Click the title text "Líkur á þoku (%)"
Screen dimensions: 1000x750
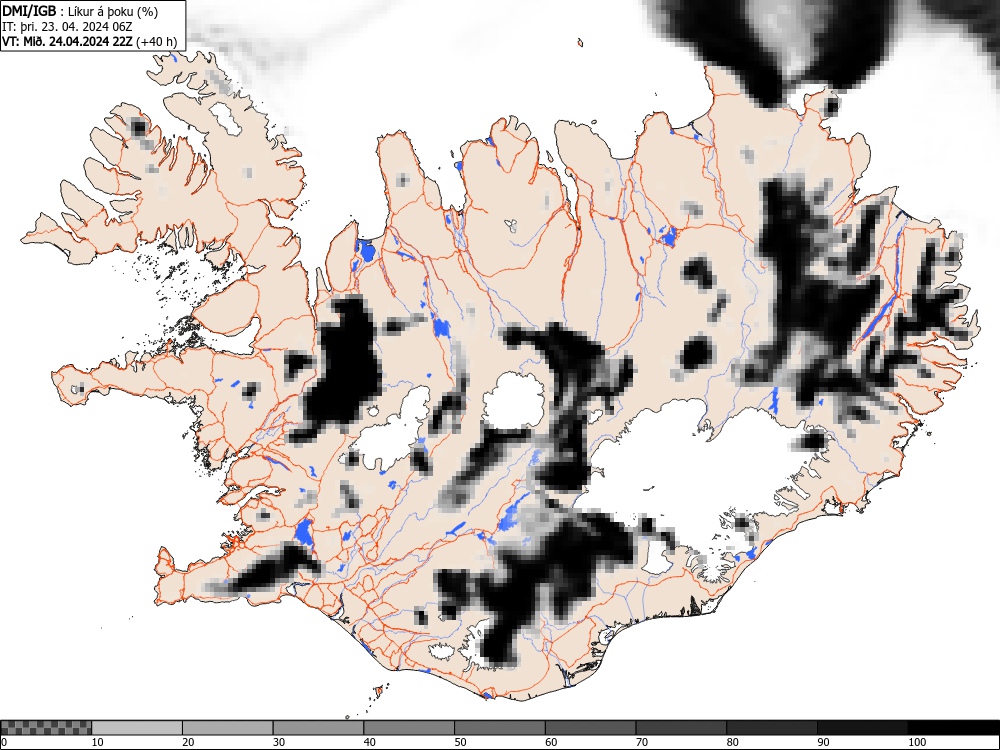click(113, 11)
